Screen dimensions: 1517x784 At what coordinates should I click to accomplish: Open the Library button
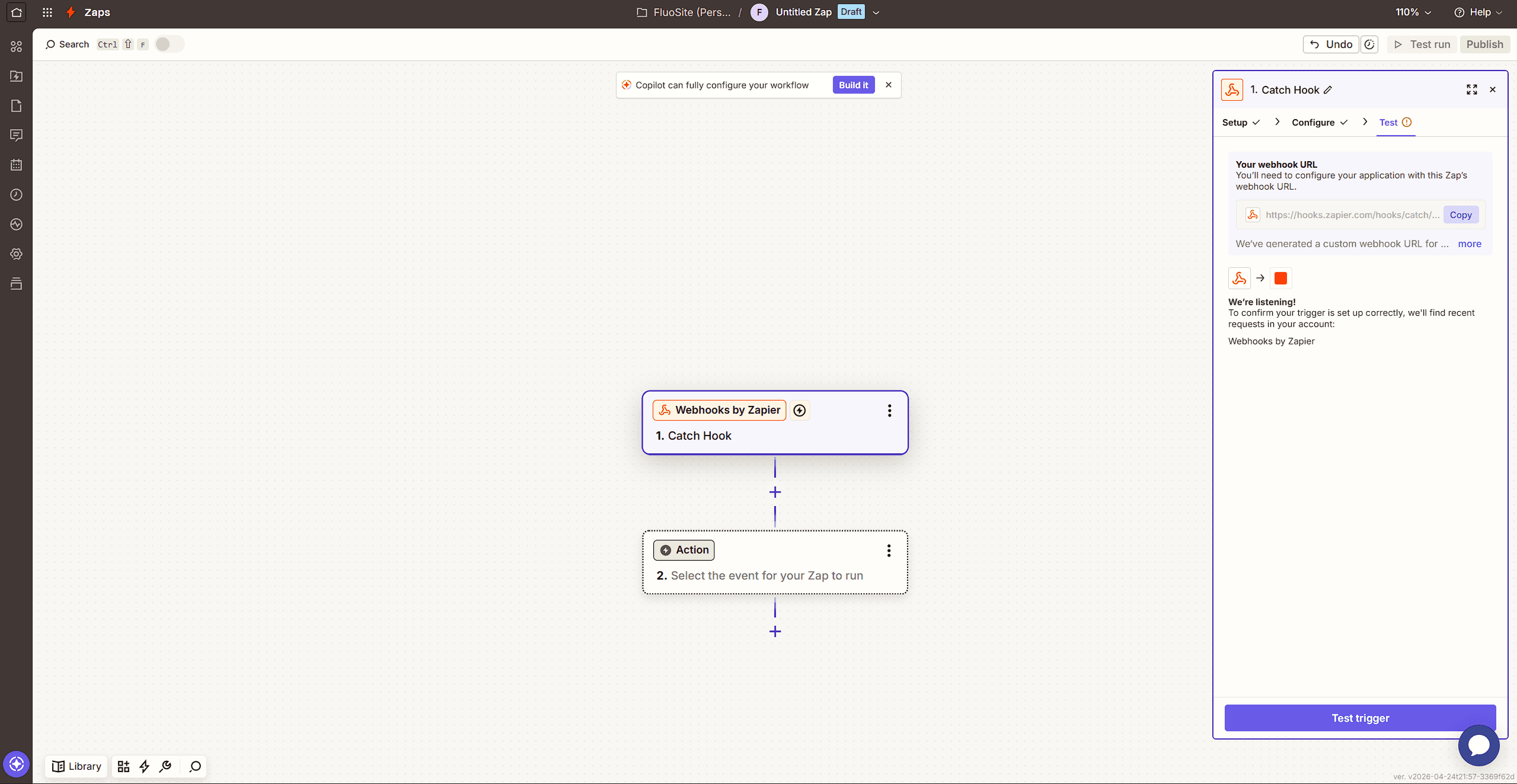pos(76,766)
